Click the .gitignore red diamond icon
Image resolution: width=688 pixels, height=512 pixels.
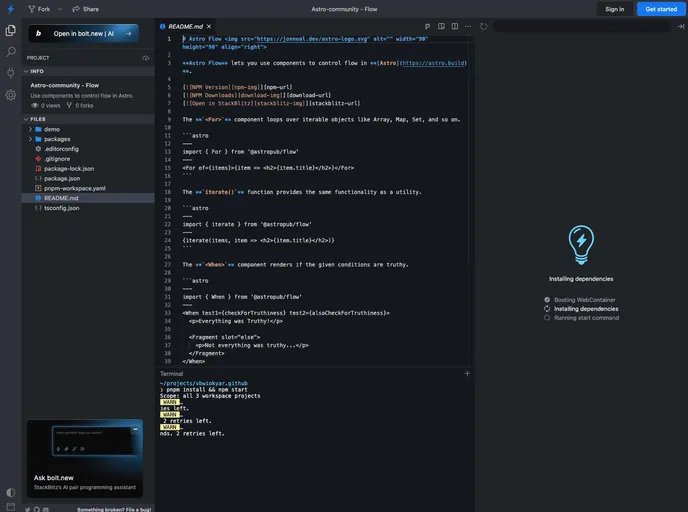(x=38, y=159)
